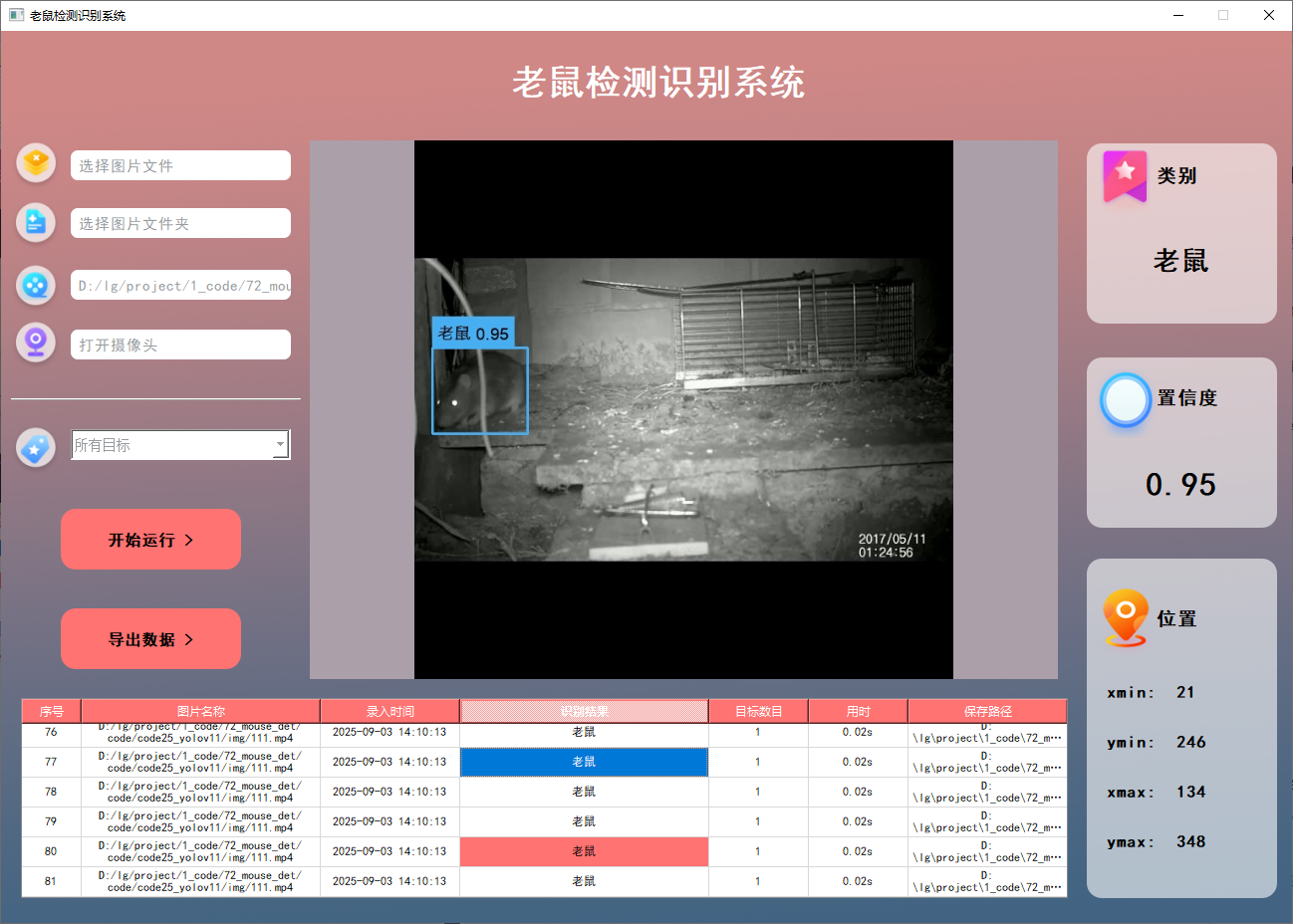Screen dimensions: 1293x924
Task: Click the target count cell in row 81
Action: tap(758, 881)
